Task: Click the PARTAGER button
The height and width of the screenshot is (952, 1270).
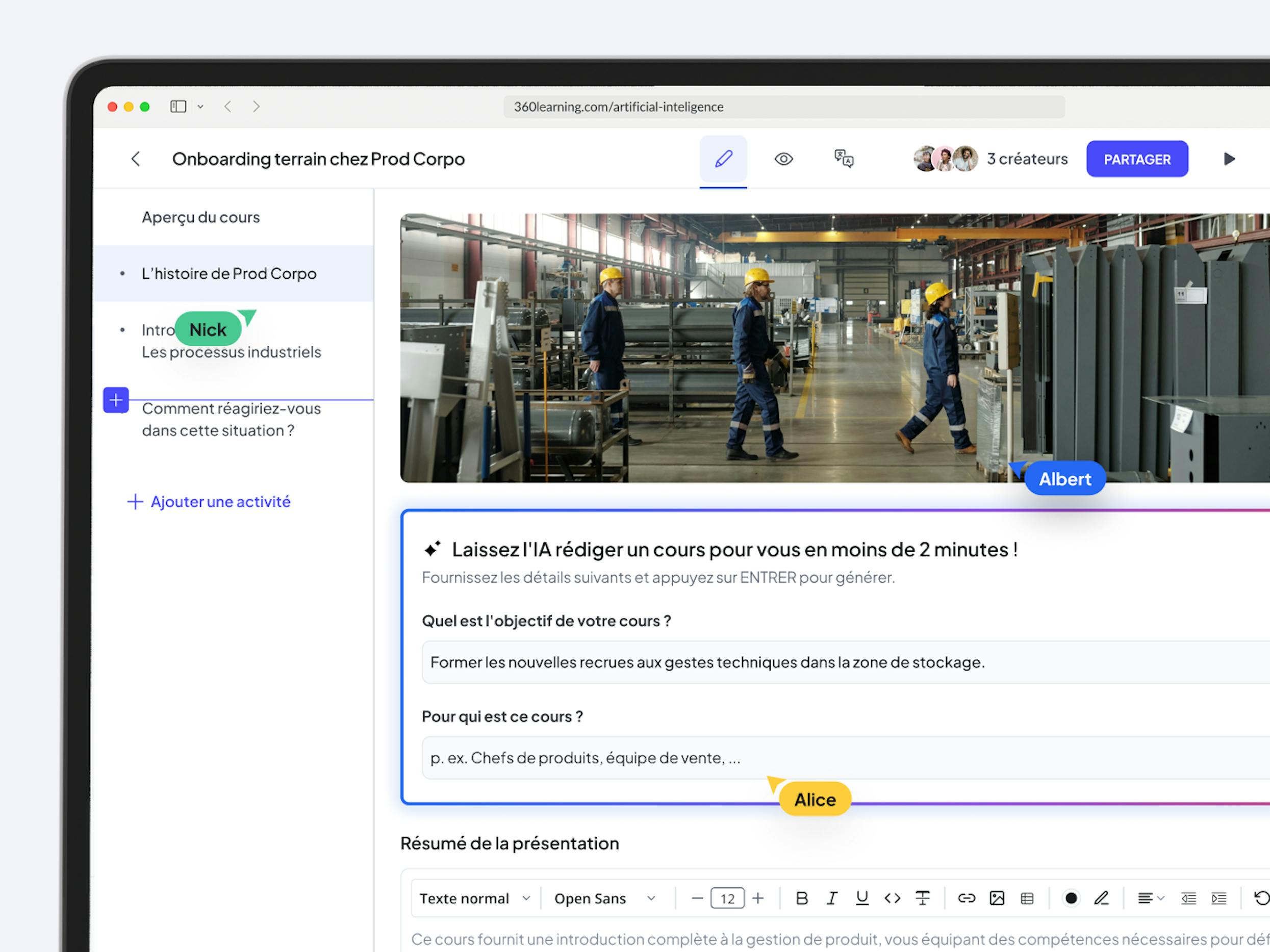Action: (1137, 159)
